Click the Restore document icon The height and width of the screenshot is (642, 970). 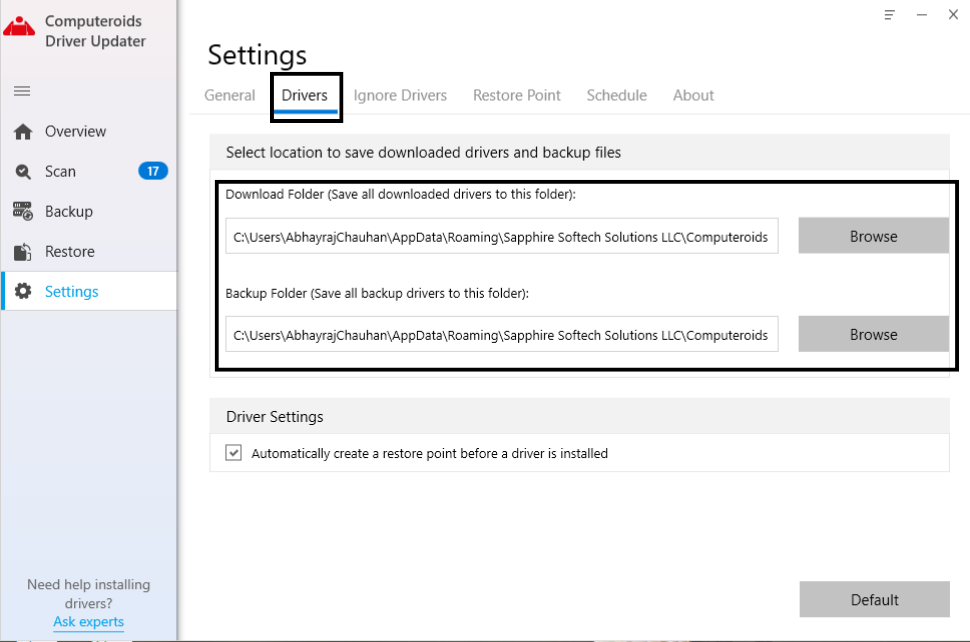tap(23, 252)
